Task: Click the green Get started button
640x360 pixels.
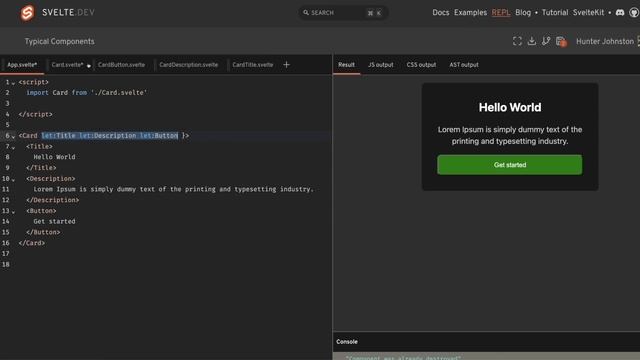Action: coord(510,164)
